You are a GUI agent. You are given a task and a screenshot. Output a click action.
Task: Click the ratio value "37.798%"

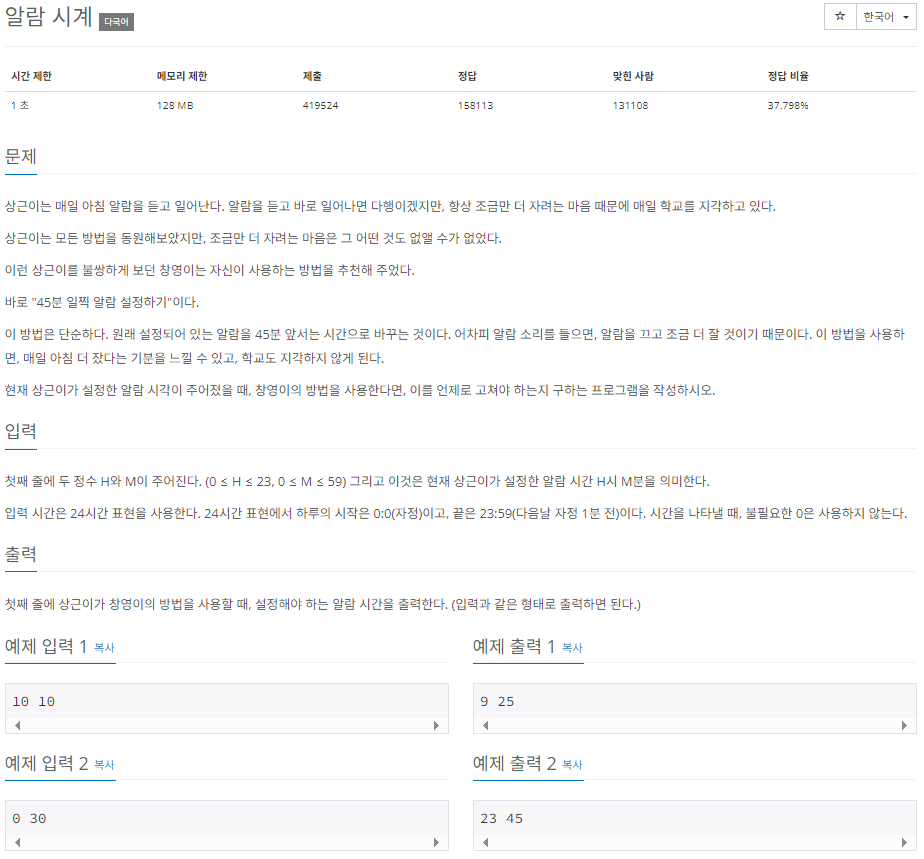coord(788,105)
